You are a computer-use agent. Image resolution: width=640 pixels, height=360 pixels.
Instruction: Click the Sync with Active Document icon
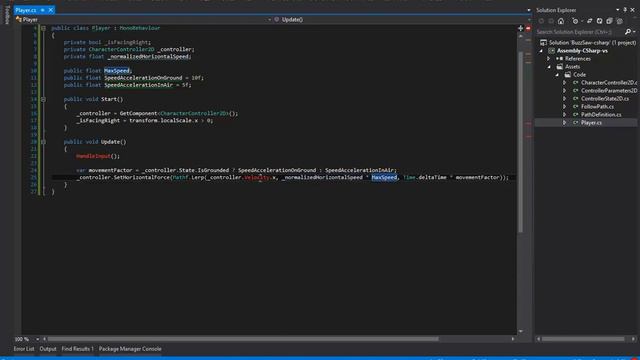tap(589, 21)
